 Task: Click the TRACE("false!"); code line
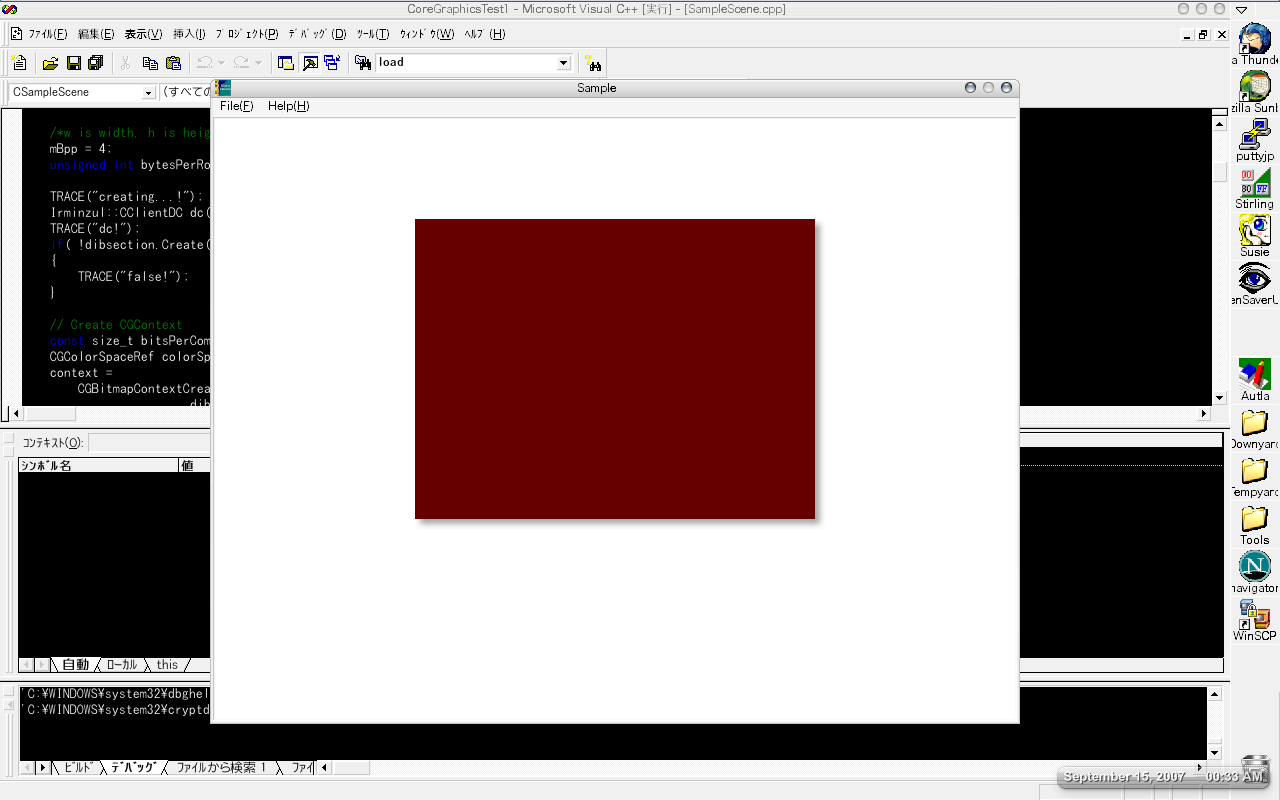pos(133,277)
